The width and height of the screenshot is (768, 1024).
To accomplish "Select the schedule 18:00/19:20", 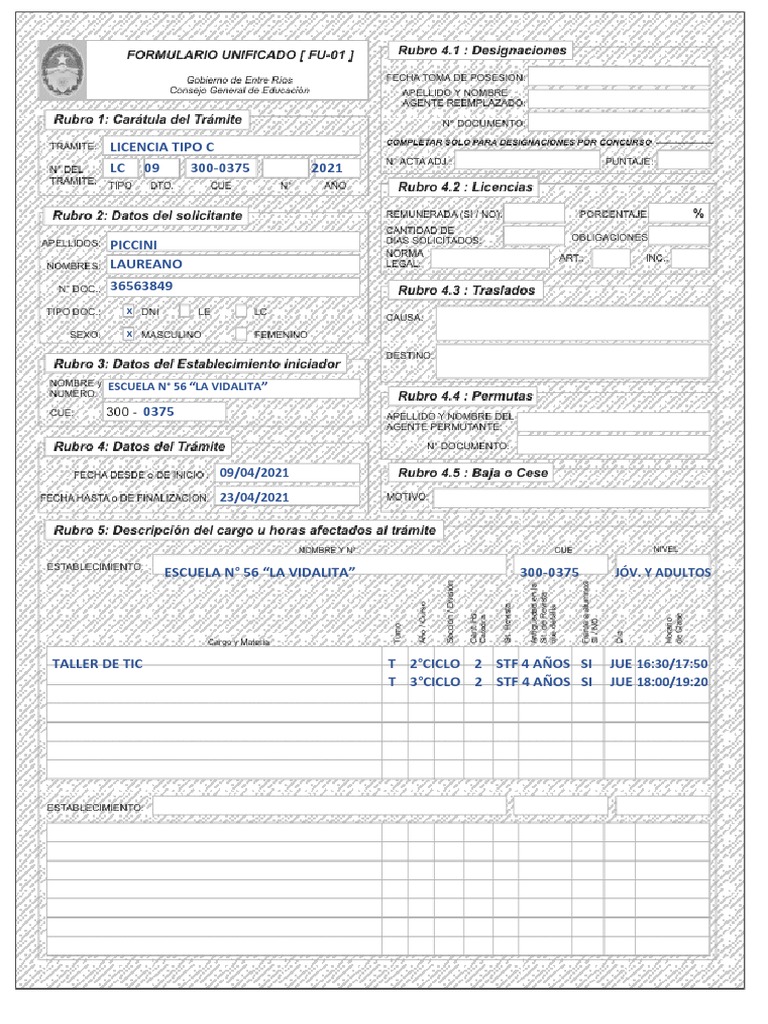I will tap(672, 682).
